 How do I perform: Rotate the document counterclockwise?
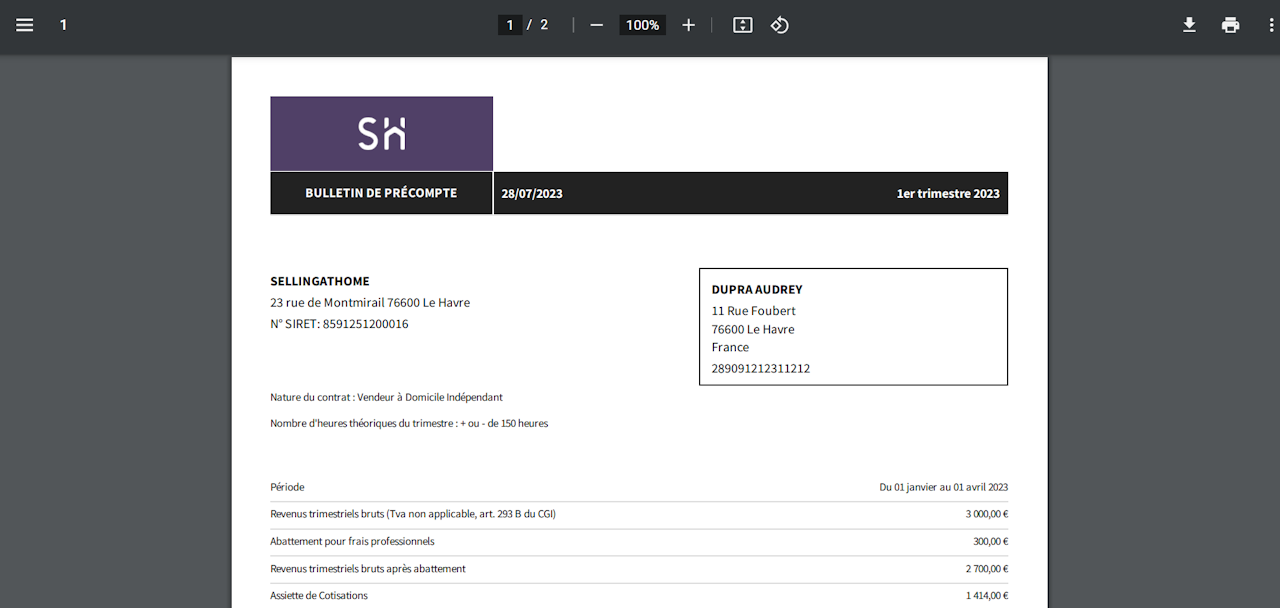click(x=780, y=25)
